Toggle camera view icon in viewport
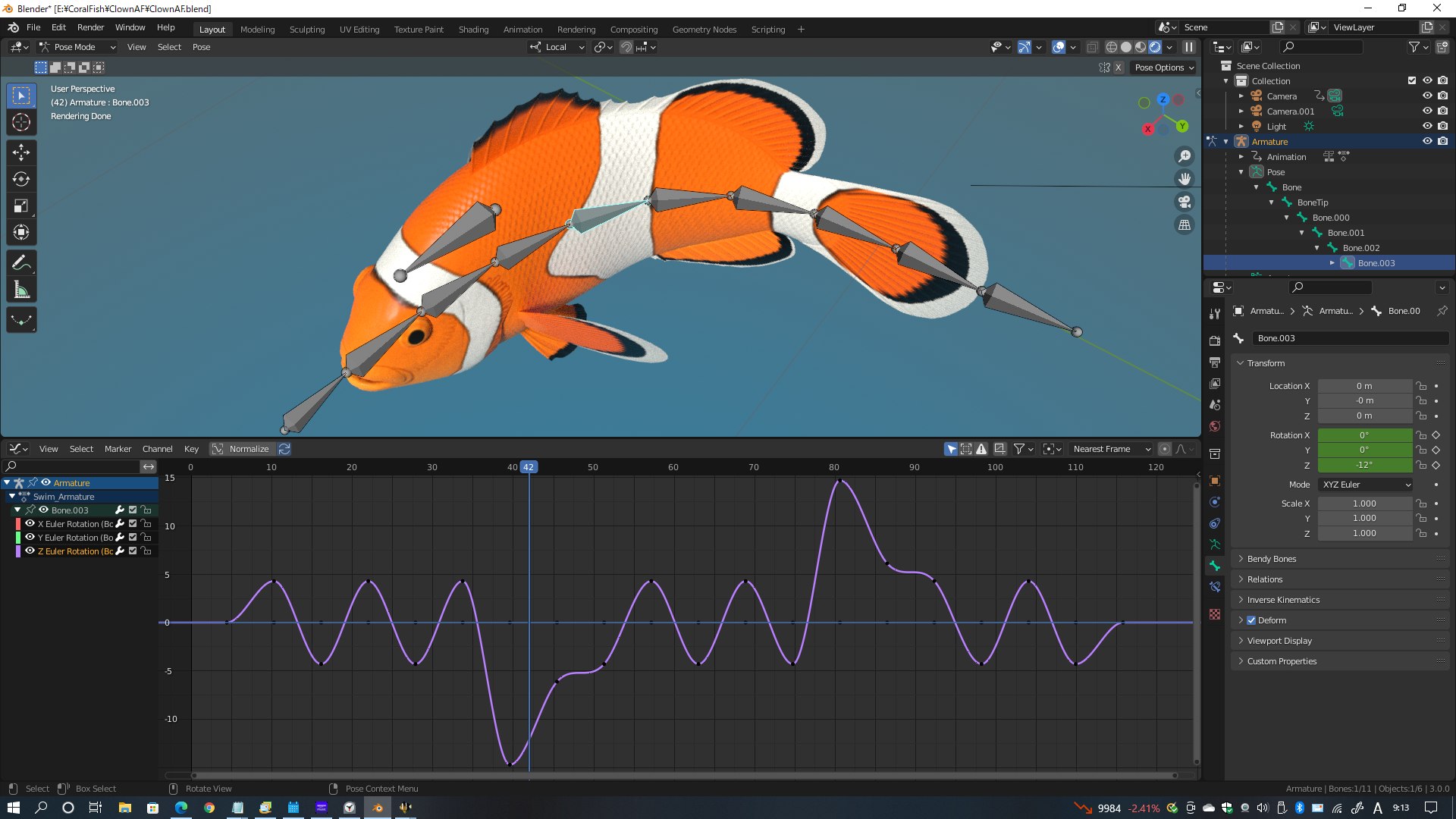1456x819 pixels. click(1184, 202)
